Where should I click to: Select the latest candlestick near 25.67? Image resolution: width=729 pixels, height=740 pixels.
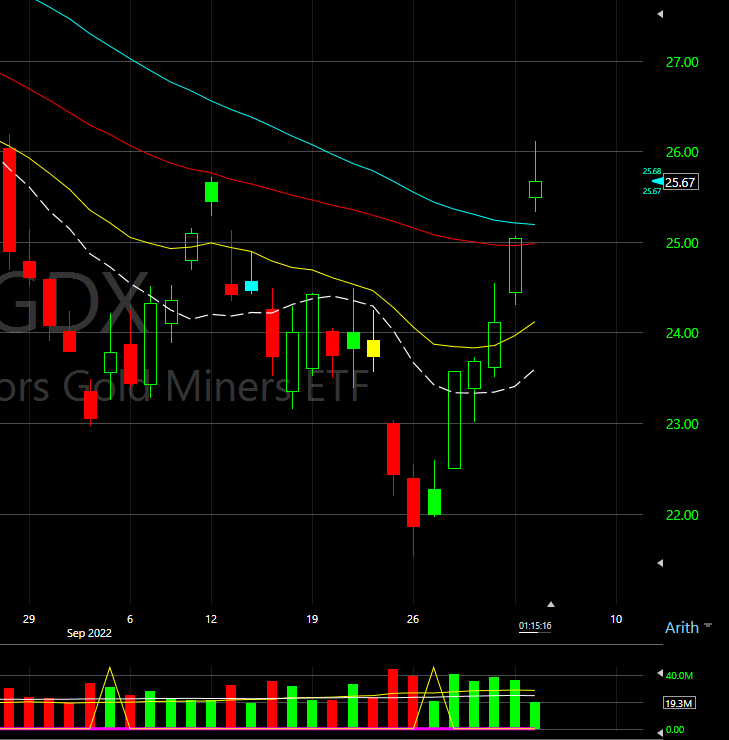tap(535, 189)
